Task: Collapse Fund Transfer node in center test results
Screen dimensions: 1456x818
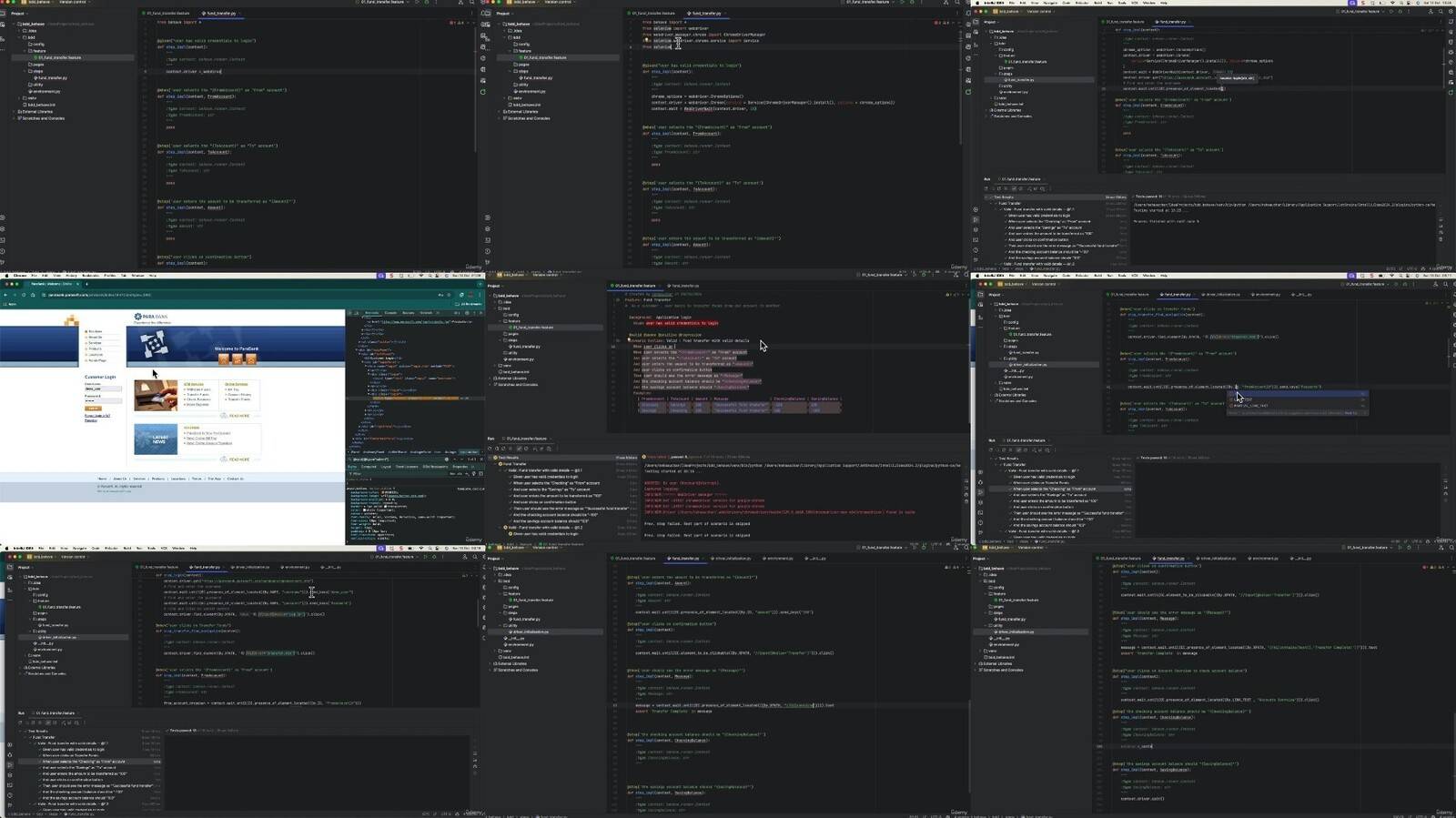Action: 495,464
